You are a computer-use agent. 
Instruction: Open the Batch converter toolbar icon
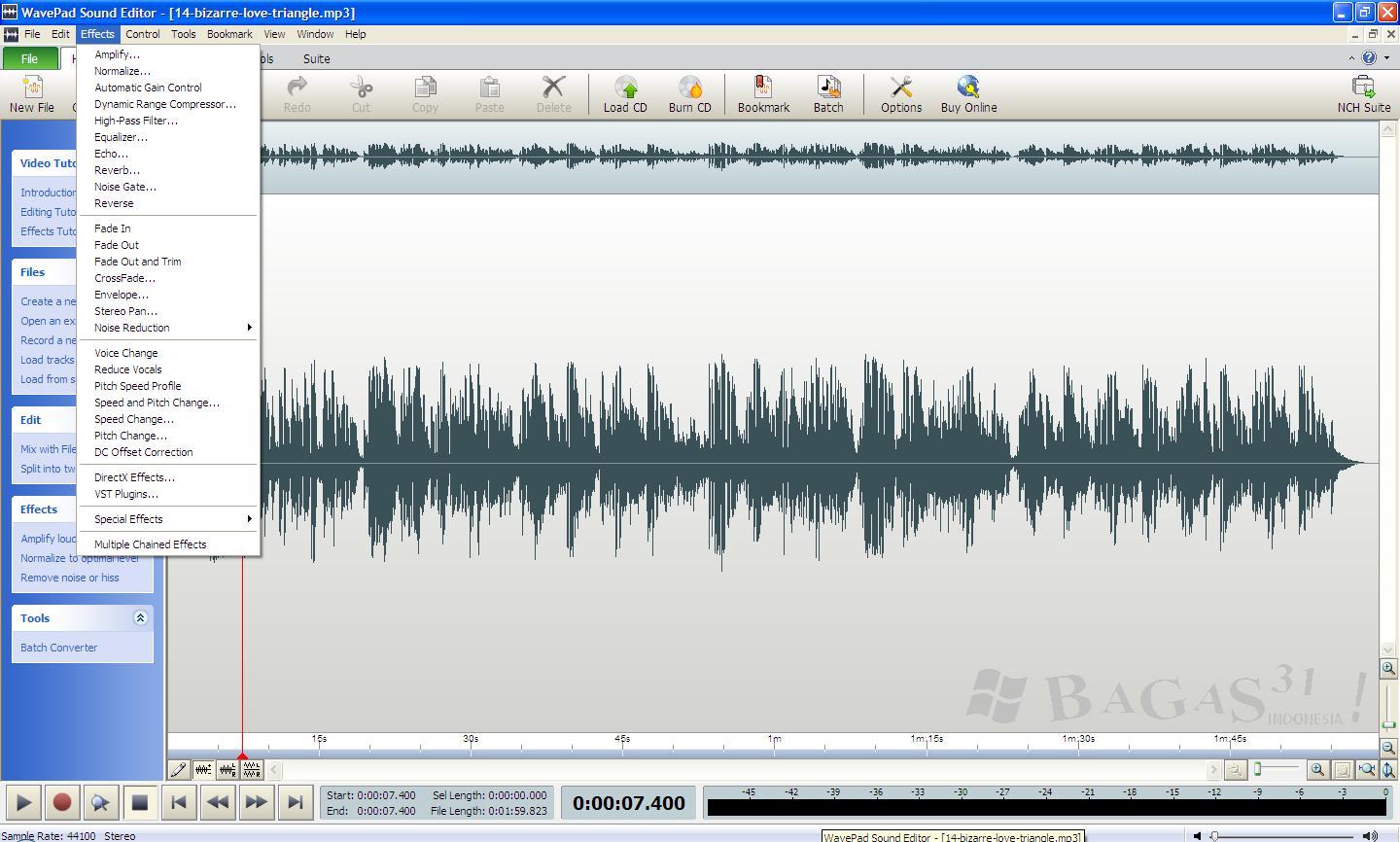828,94
